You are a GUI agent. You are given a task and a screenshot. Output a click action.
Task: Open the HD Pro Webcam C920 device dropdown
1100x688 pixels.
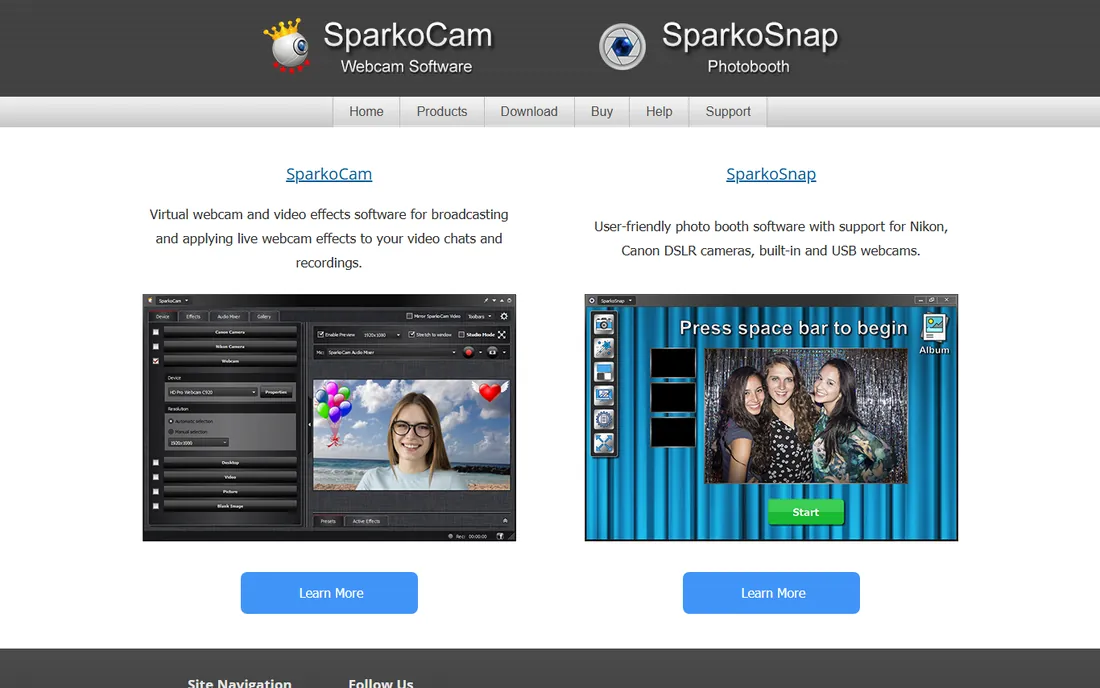[212, 392]
